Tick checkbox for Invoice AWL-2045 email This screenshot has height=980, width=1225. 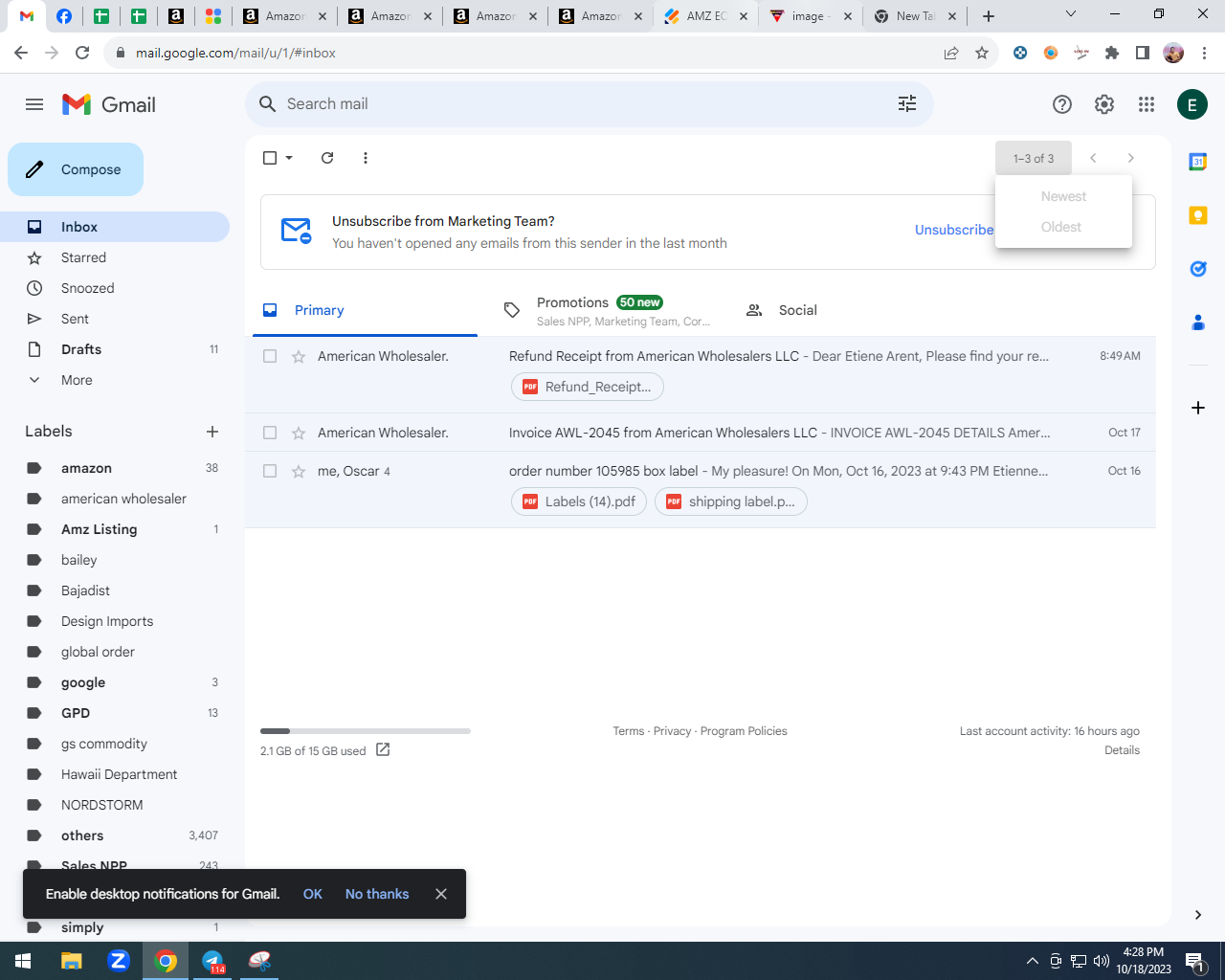(270, 433)
